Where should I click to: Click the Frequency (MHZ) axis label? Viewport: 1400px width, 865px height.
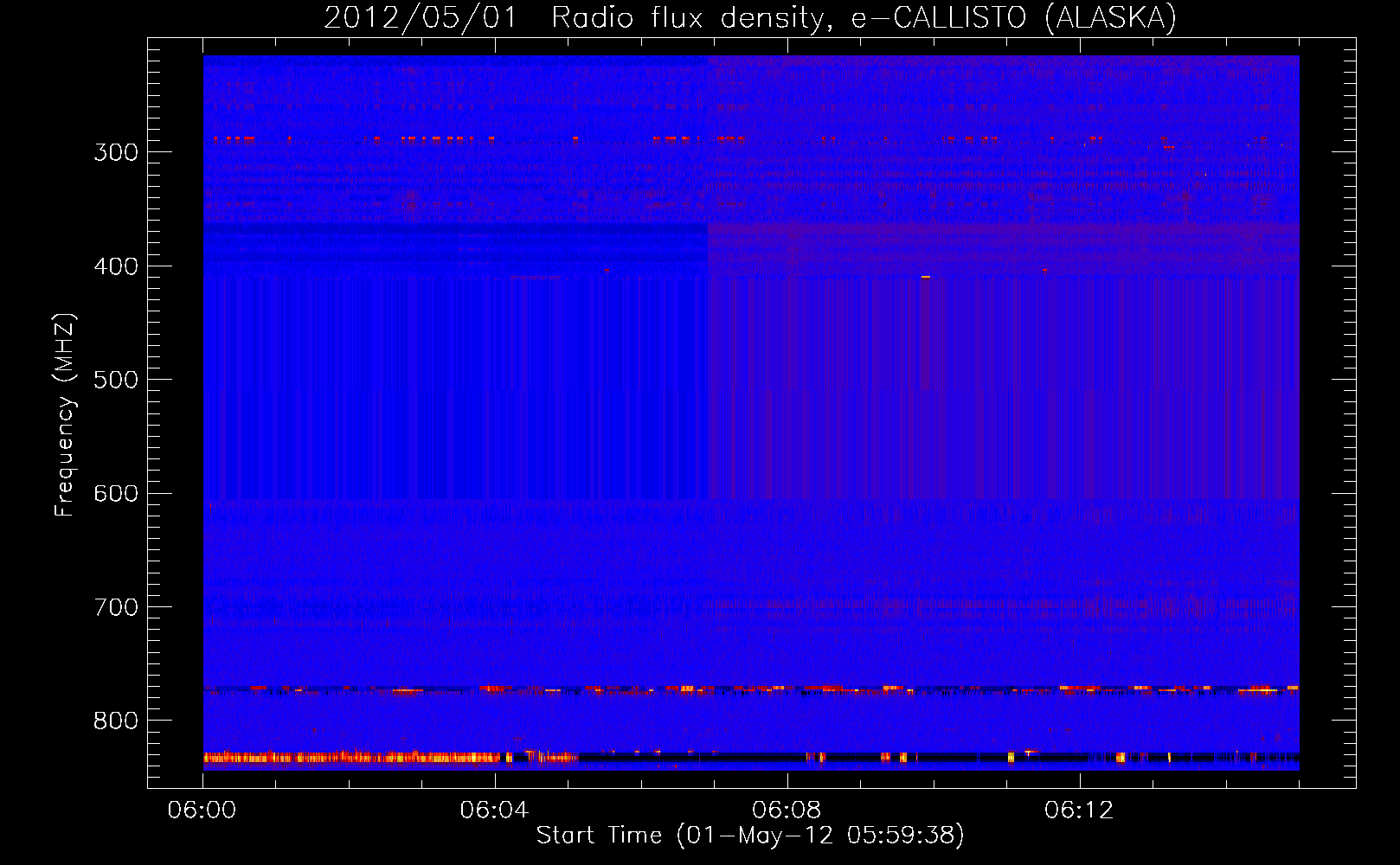[65, 414]
